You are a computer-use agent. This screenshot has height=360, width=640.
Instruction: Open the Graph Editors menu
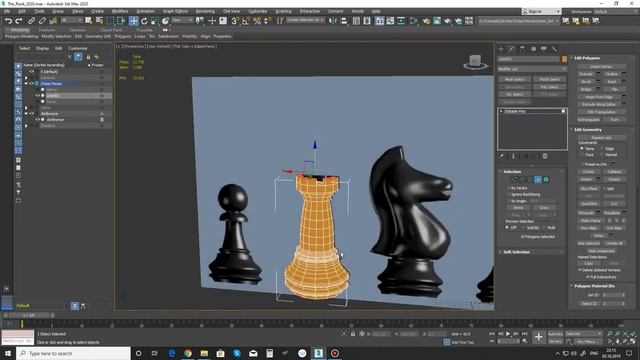point(176,11)
